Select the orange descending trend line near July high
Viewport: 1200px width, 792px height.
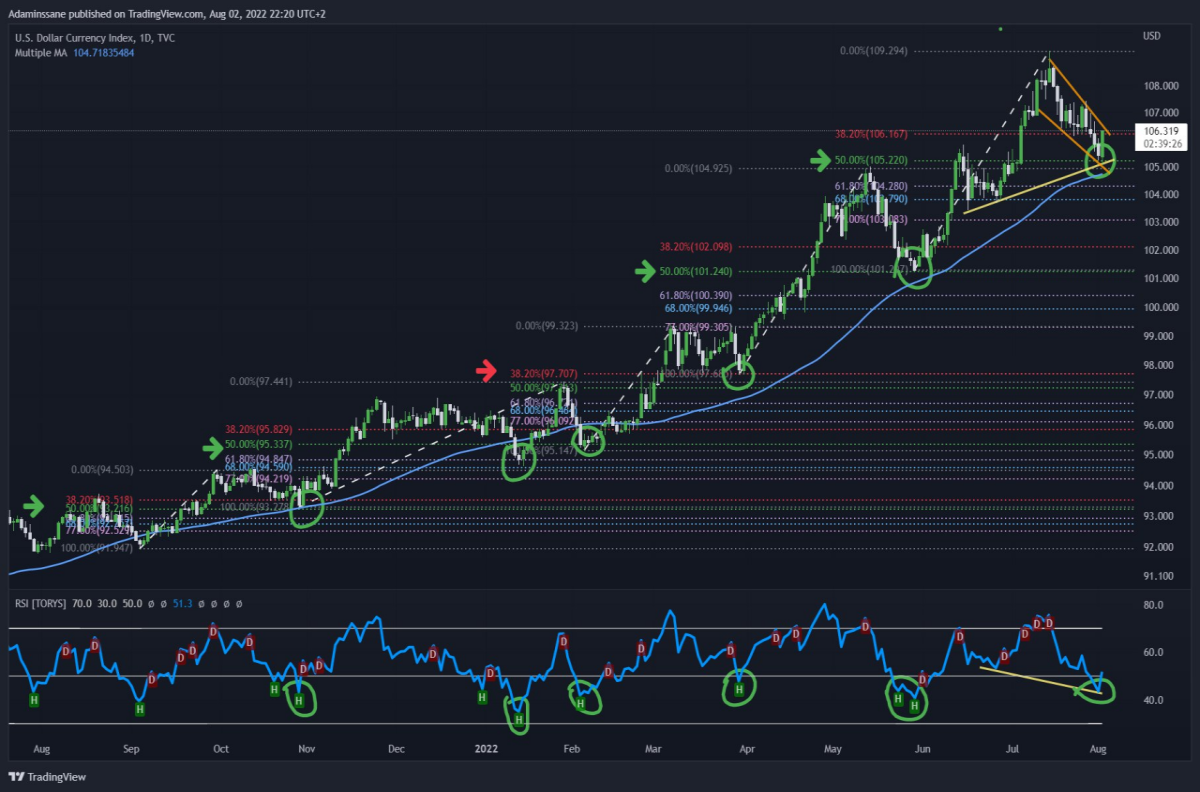1081,97
